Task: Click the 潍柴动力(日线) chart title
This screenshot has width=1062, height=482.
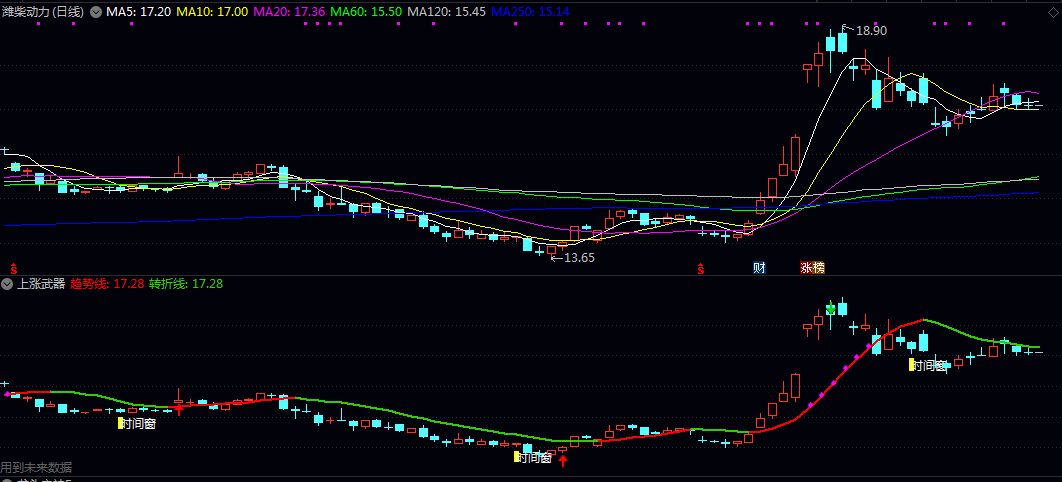Action: [44, 12]
